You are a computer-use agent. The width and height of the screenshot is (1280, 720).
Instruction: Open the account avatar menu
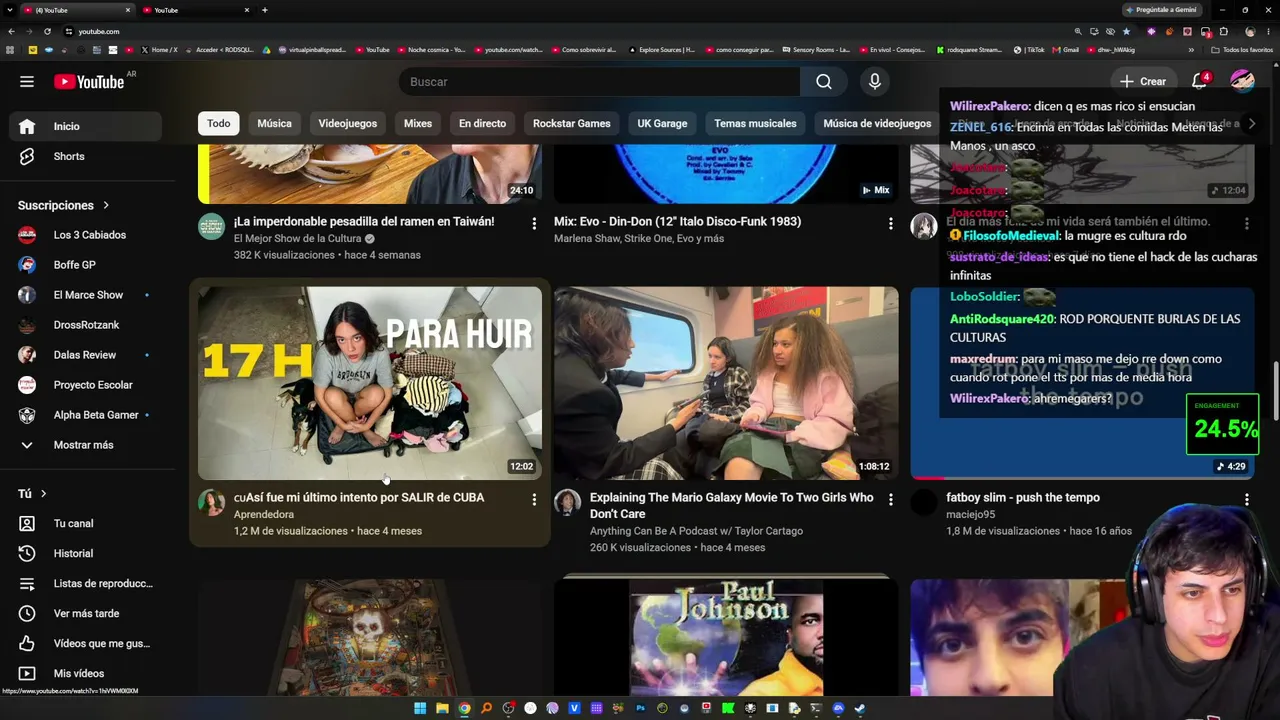click(1242, 81)
